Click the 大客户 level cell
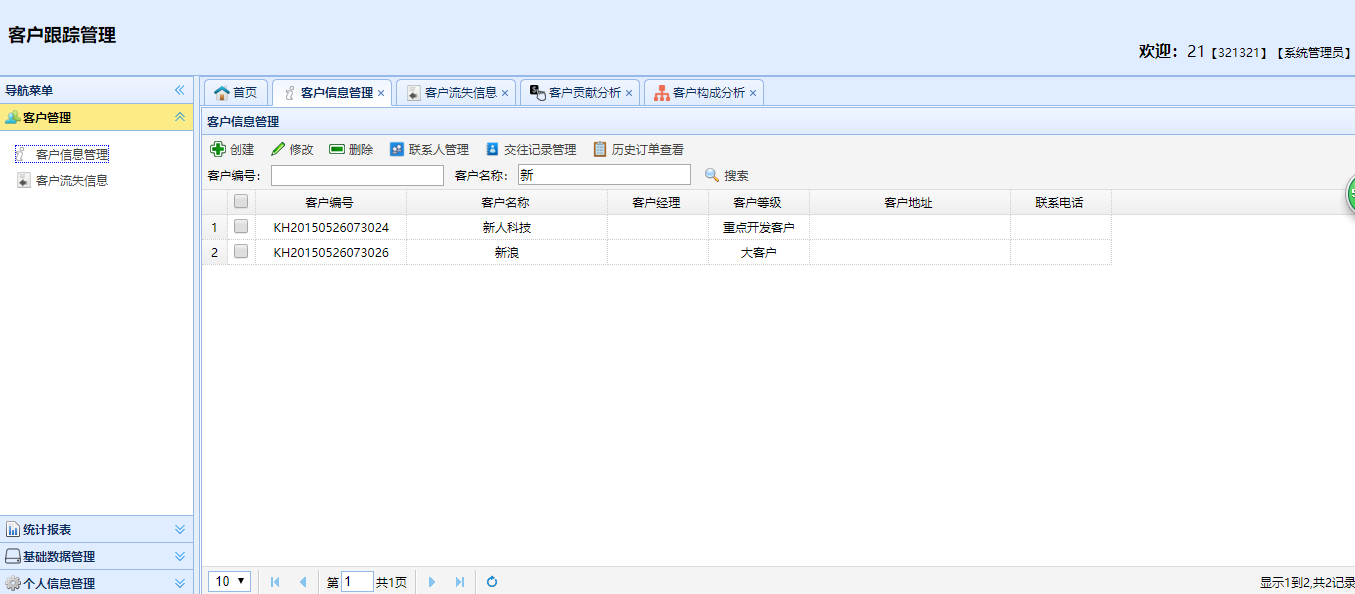Viewport: 1355px width, 594px height. click(759, 252)
